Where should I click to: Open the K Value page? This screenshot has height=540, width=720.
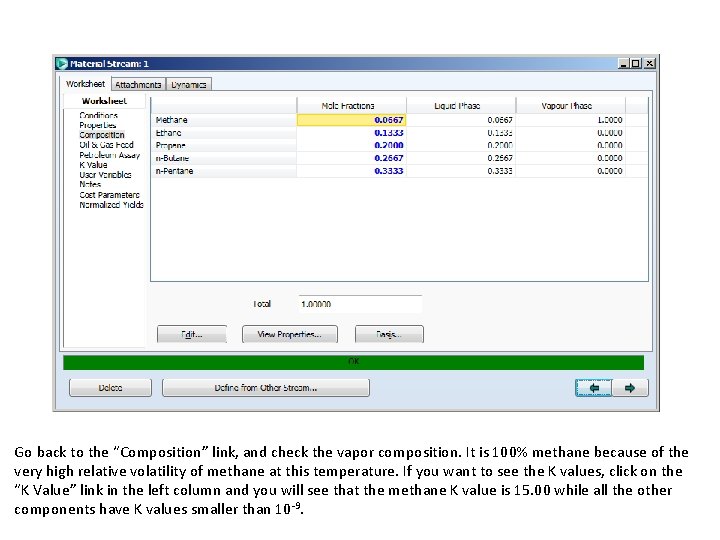[93, 165]
